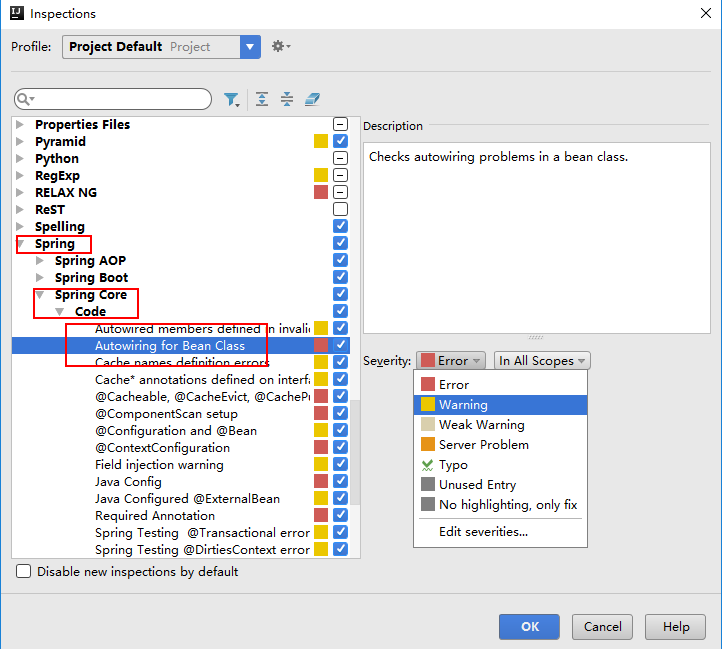
Task: Click the reset to empty eraser icon
Action: point(312,99)
